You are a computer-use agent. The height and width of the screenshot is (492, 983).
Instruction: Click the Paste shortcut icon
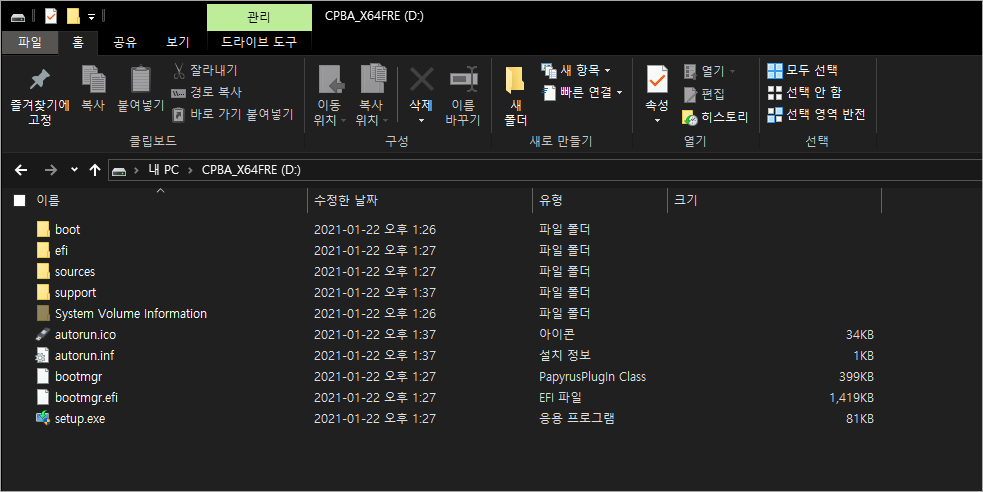(x=179, y=114)
